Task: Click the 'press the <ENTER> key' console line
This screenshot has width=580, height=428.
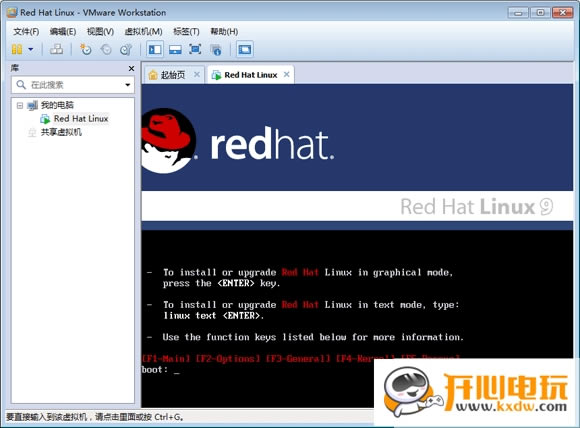Action: pos(222,283)
